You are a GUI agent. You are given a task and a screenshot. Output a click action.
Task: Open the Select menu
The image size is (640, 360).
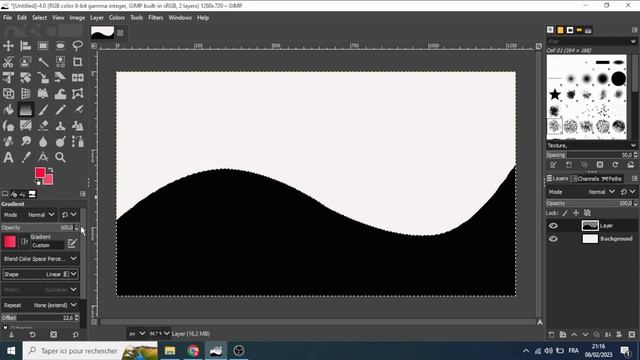(39, 18)
